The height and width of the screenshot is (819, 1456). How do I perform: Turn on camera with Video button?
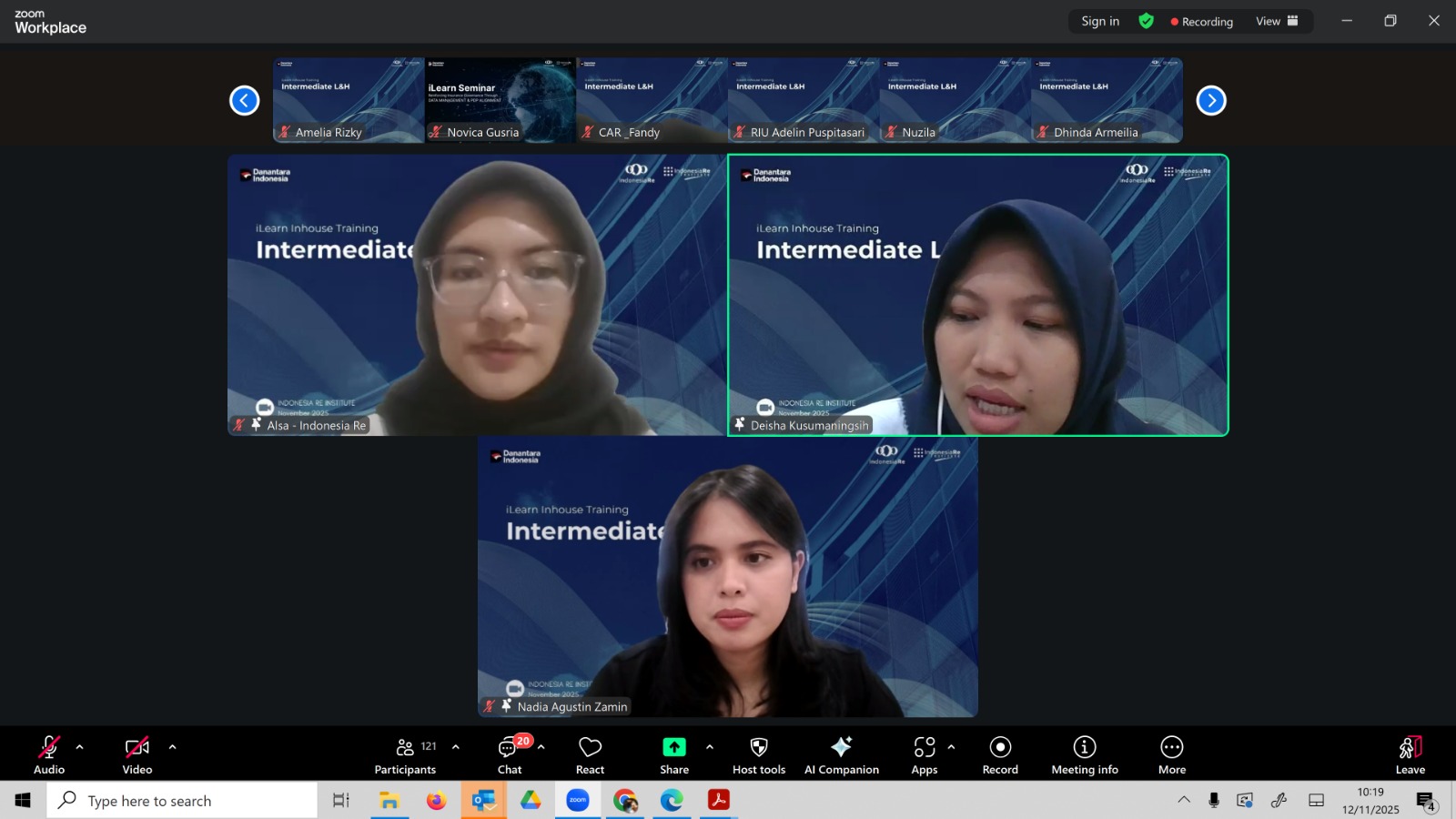point(137,754)
